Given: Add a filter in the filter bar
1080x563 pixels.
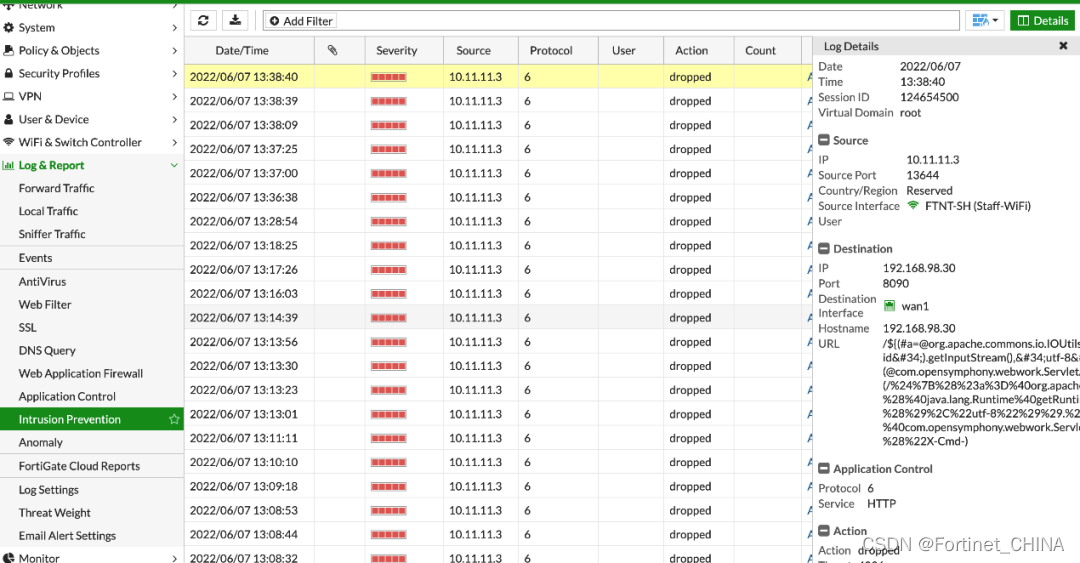Looking at the screenshot, I should (x=301, y=21).
